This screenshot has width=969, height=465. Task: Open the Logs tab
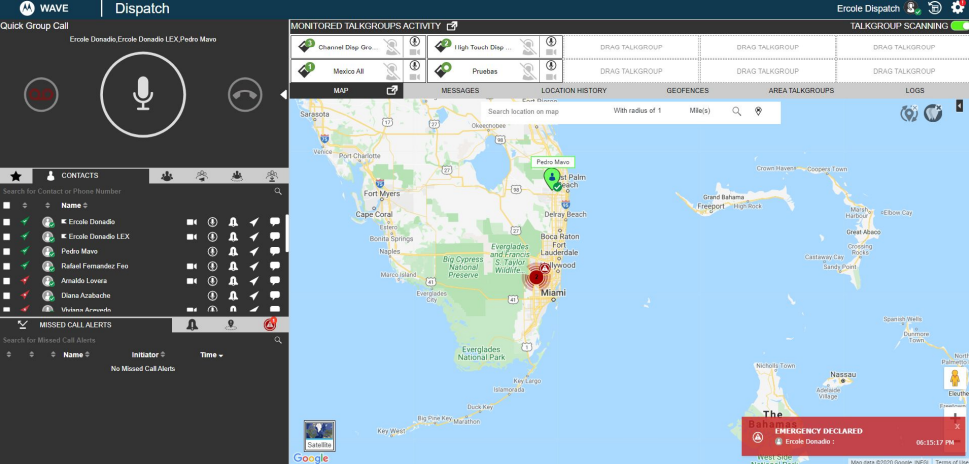pyautogui.click(x=915, y=90)
